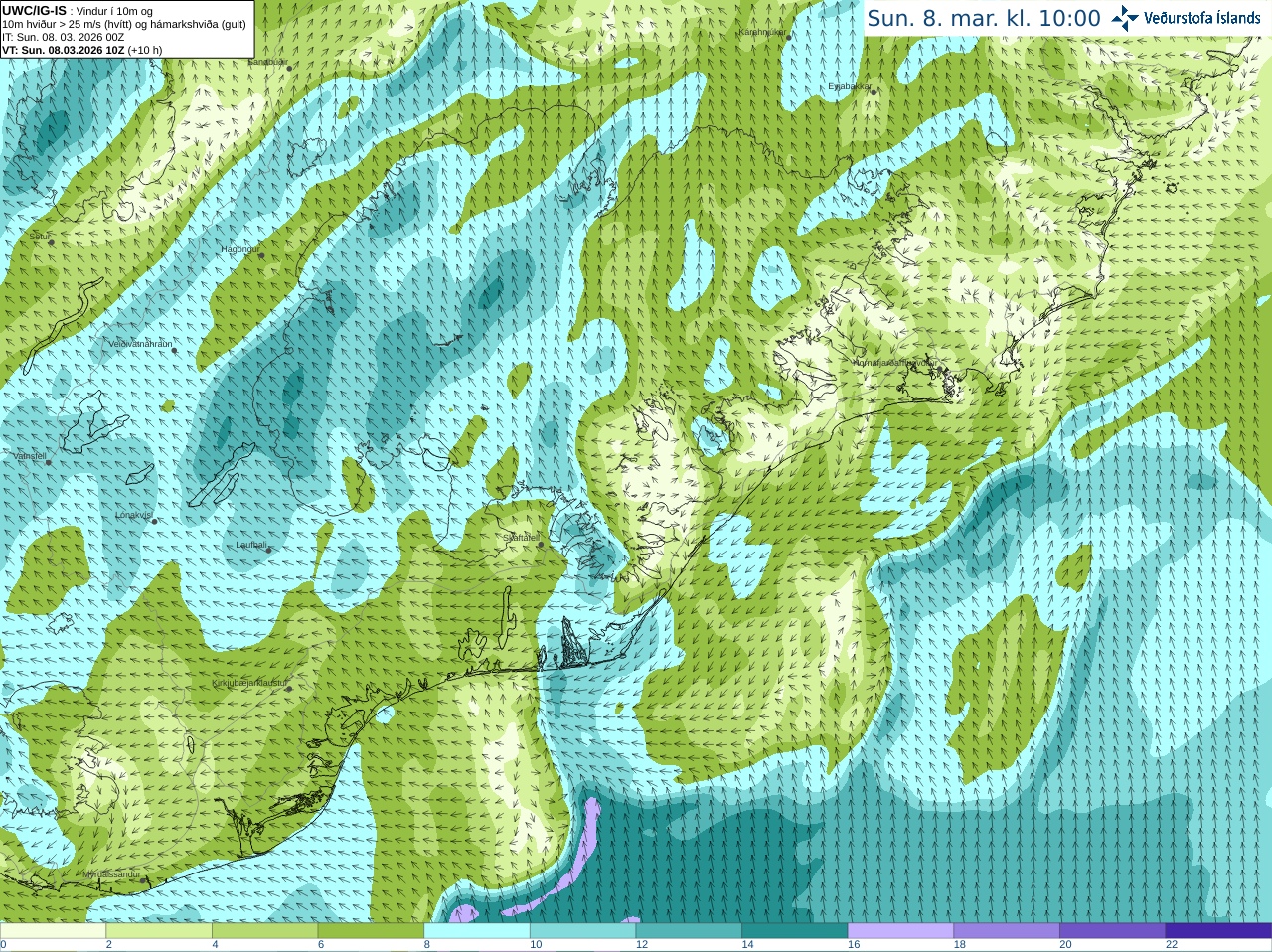Click the Veðurstofa Íslands logo text

pyautogui.click(x=1202, y=18)
